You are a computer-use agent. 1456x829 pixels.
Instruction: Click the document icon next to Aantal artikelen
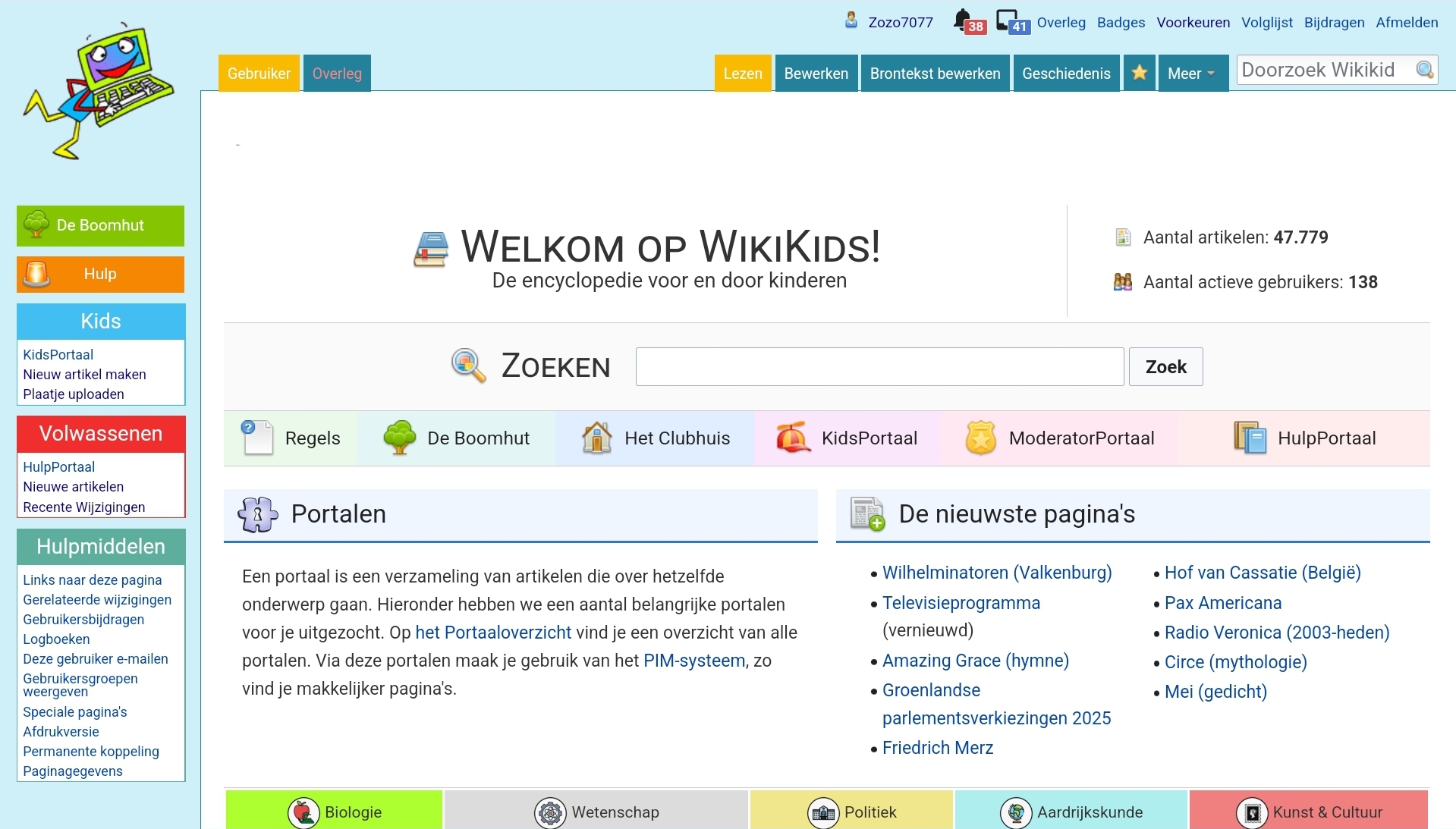(x=1123, y=237)
